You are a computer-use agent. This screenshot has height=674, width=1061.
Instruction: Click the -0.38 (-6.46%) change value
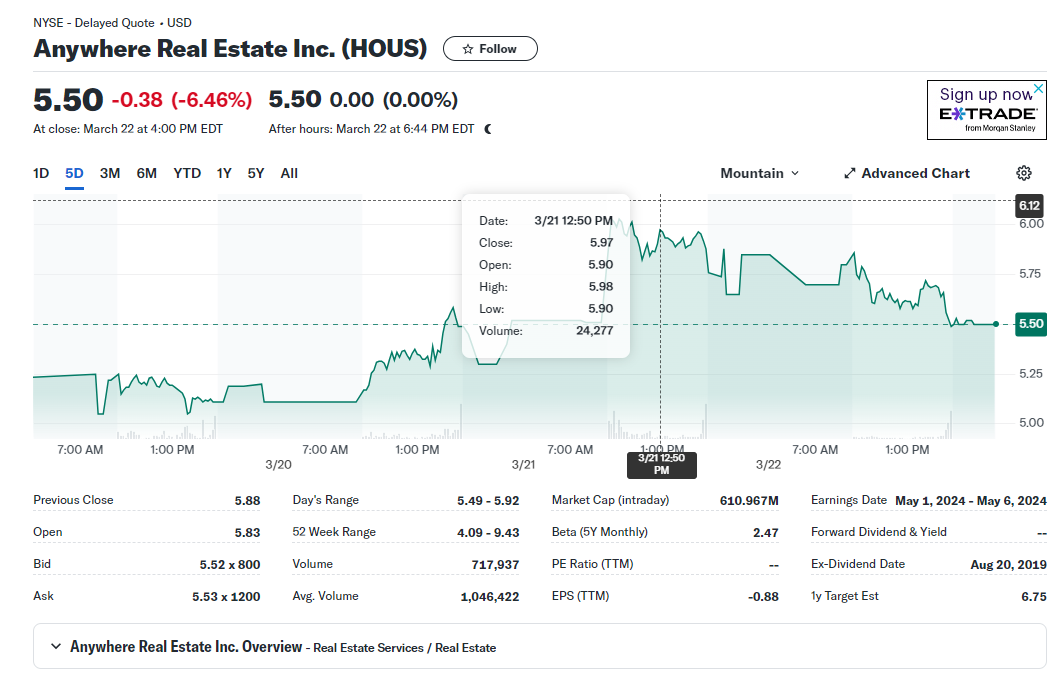pos(181,100)
